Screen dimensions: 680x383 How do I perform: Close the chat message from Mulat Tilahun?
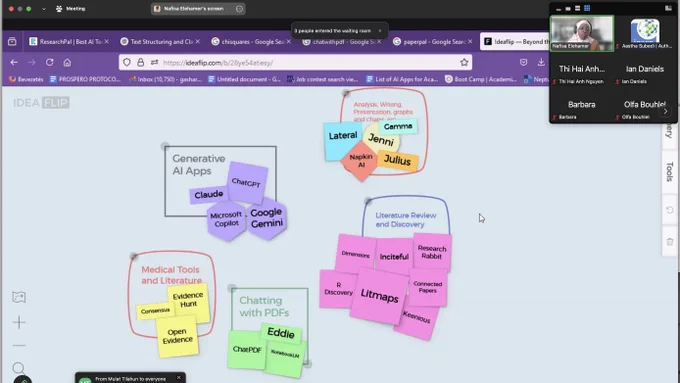179,378
